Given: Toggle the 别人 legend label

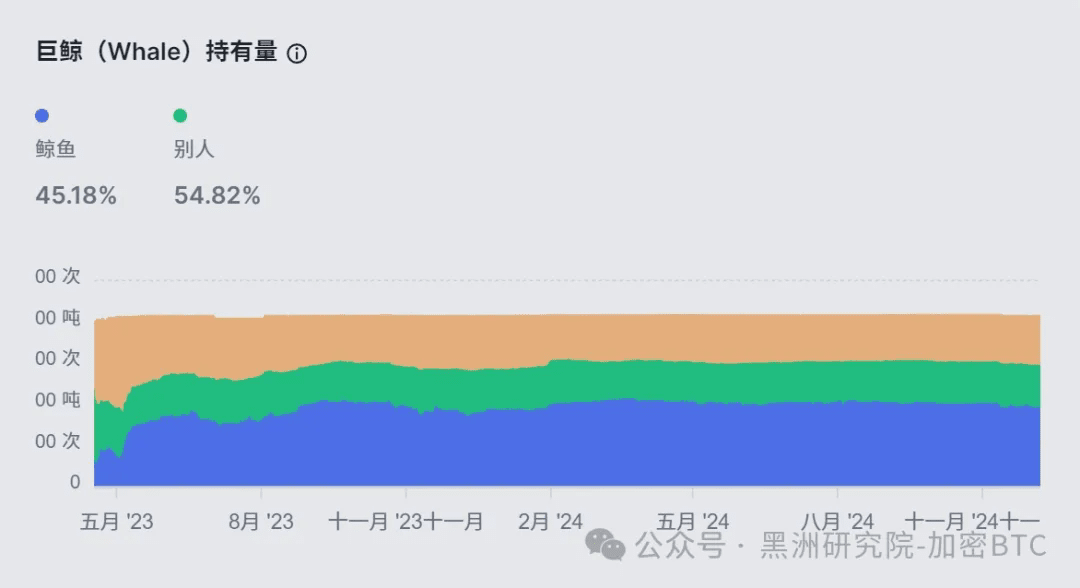Looking at the screenshot, I should [194, 149].
